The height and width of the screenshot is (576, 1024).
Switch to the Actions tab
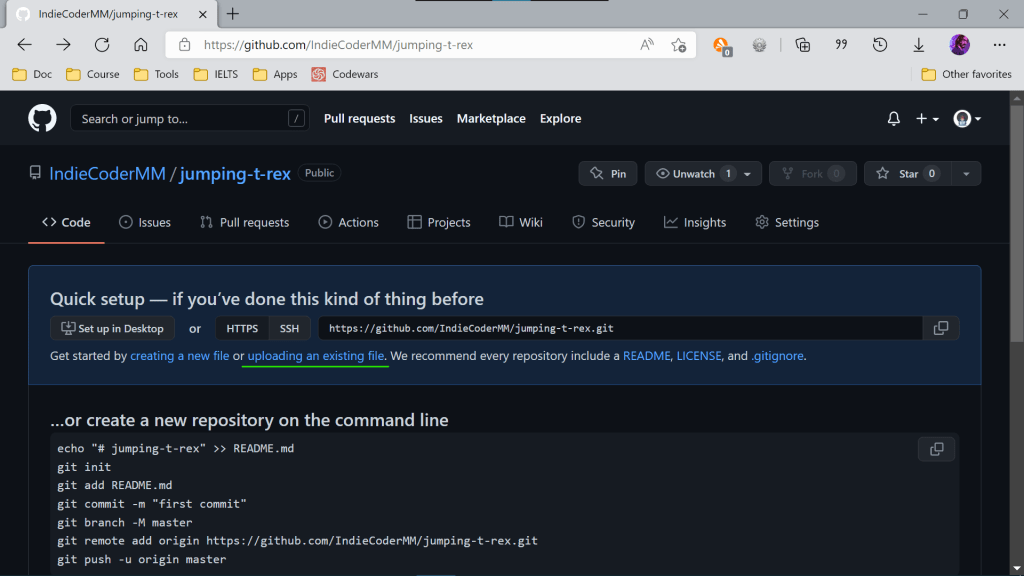tap(348, 222)
